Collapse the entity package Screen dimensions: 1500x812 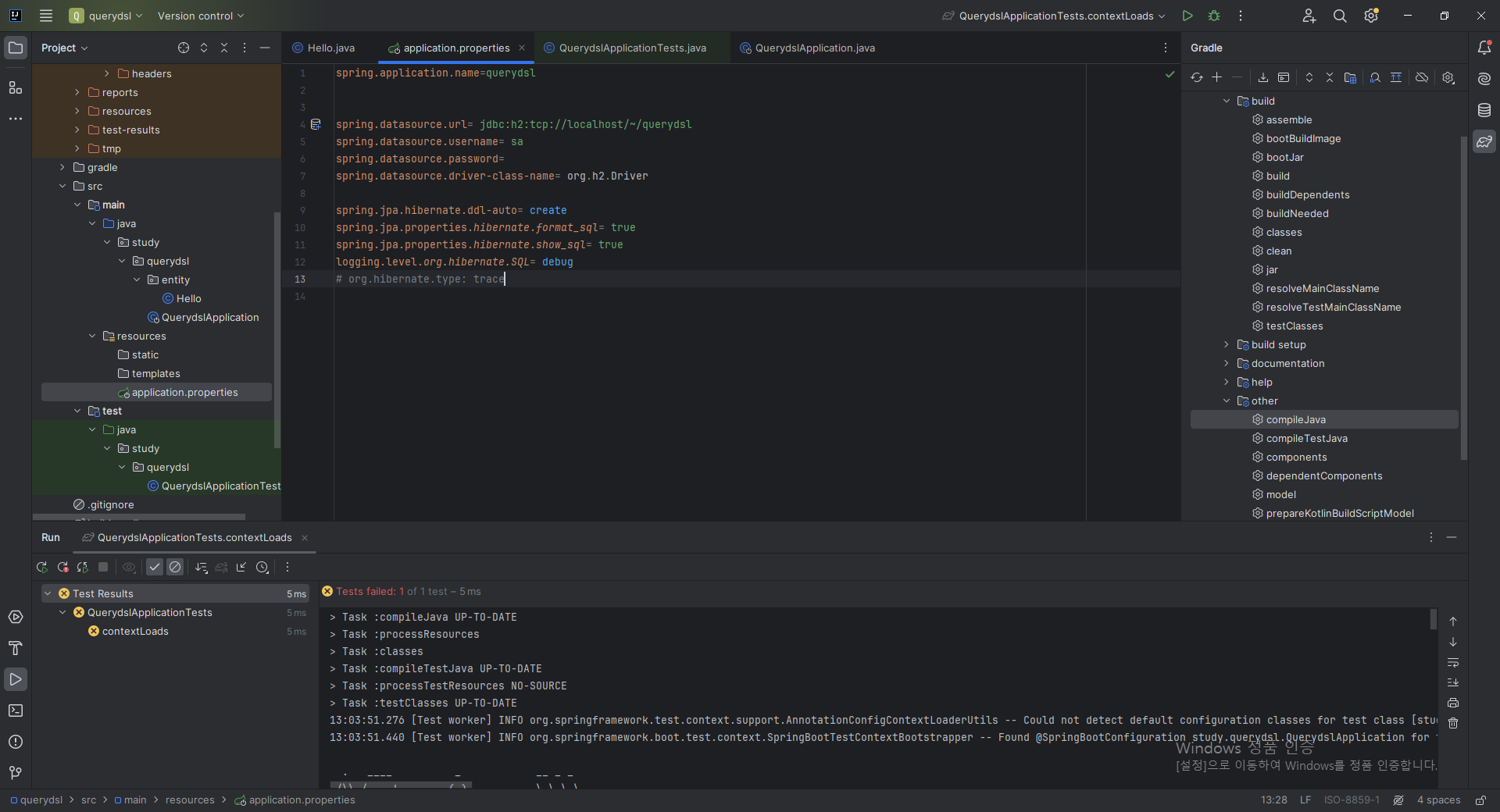click(x=137, y=280)
